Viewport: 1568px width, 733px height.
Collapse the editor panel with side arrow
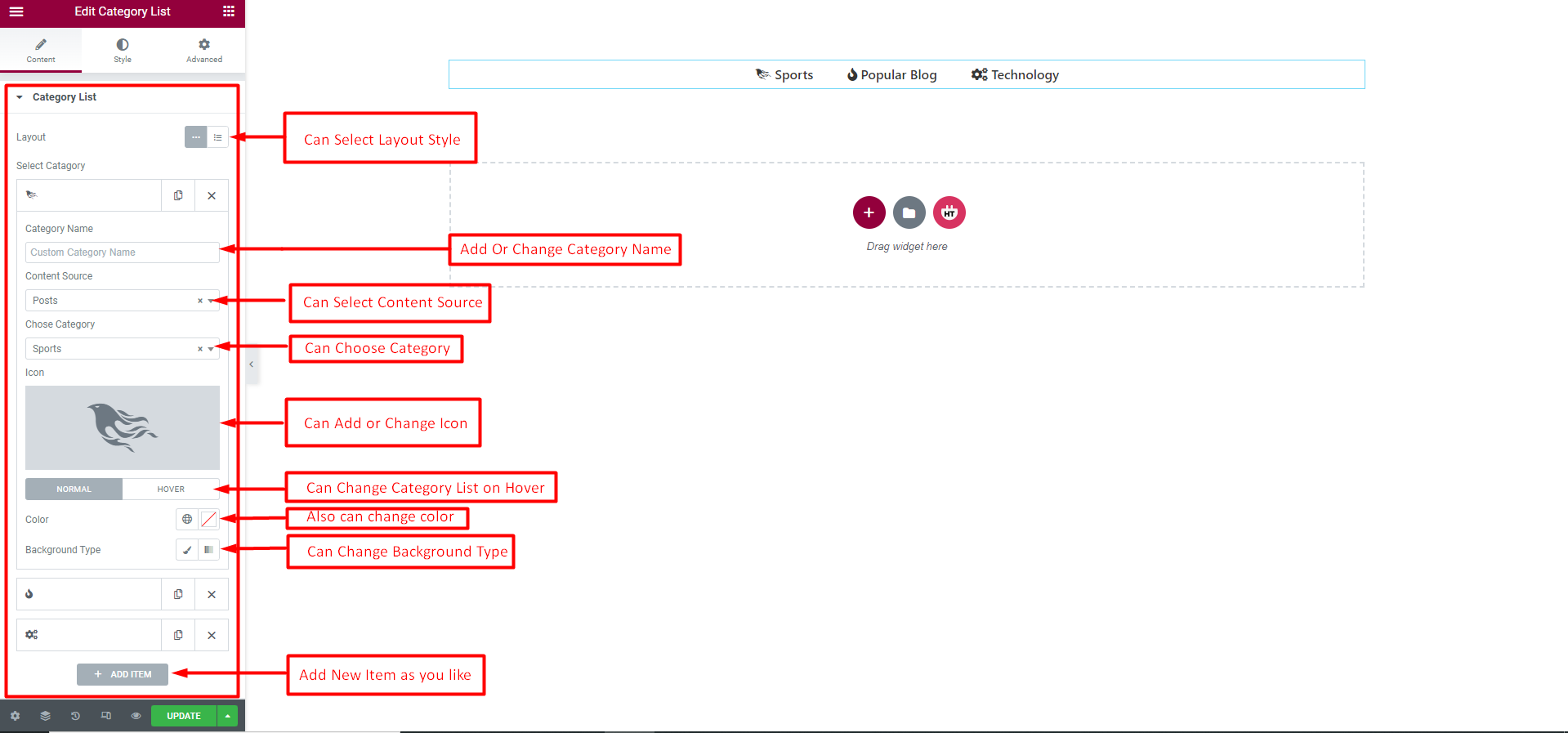[x=252, y=364]
